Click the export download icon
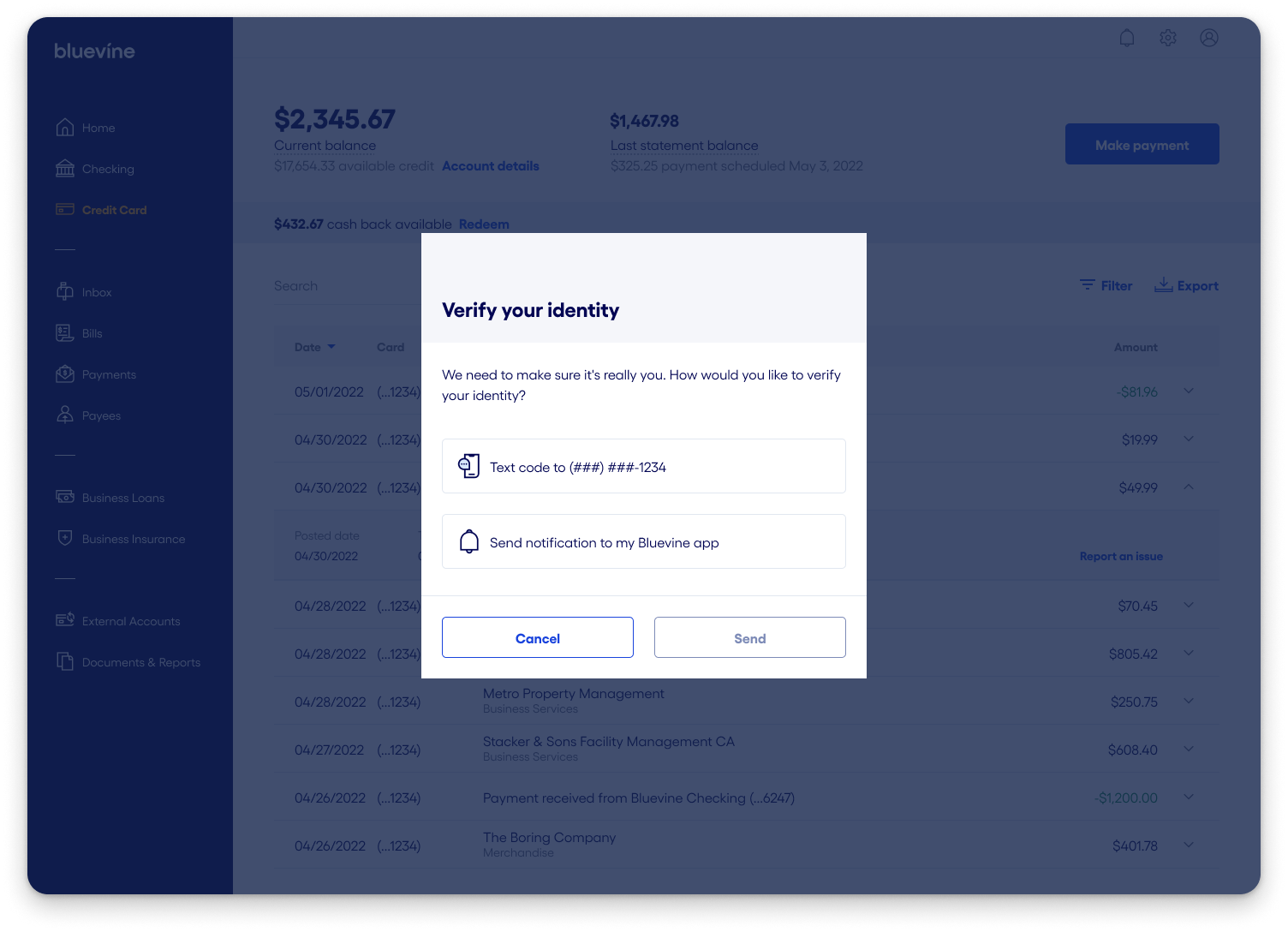Image resolution: width=1288 pixels, height=932 pixels. [1164, 285]
